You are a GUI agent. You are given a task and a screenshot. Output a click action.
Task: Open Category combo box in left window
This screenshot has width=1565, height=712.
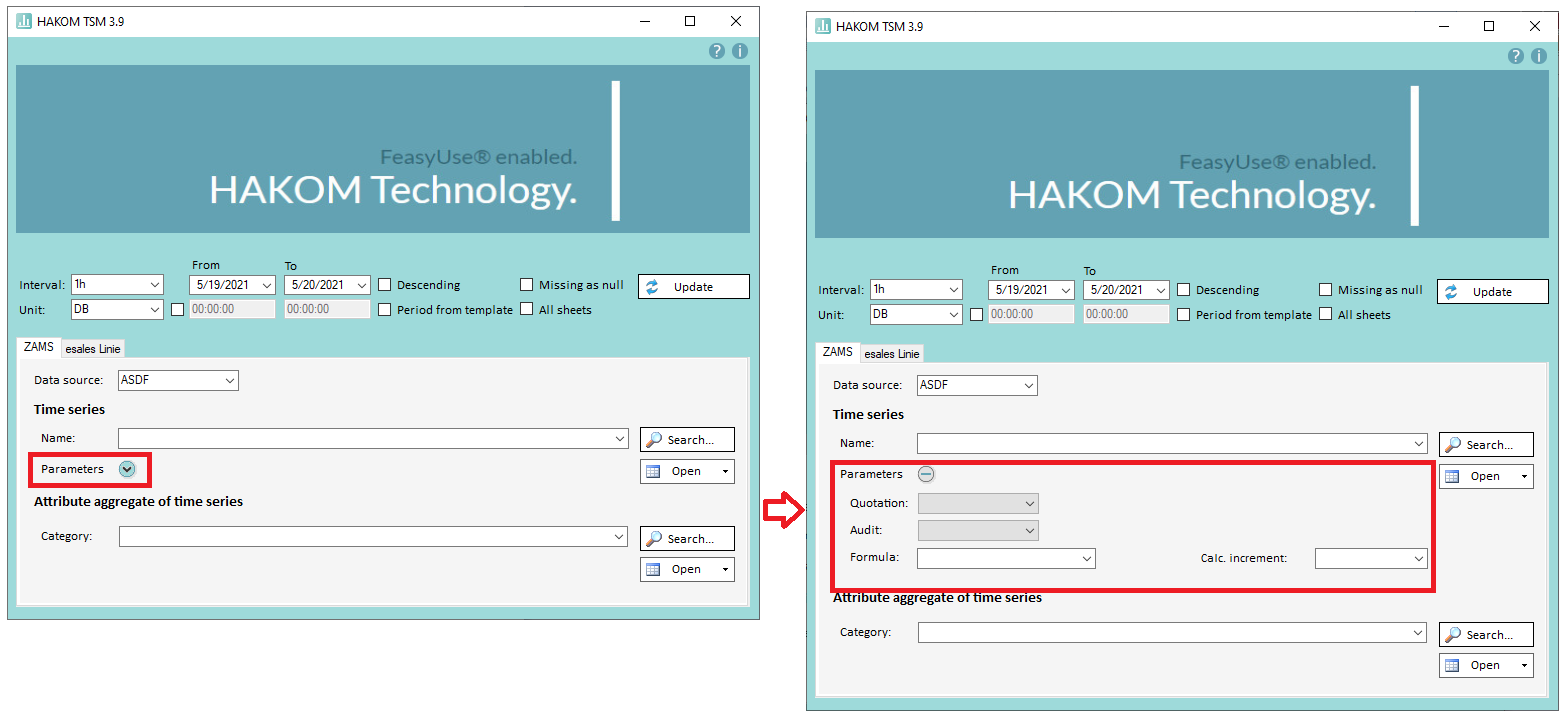tap(373, 537)
